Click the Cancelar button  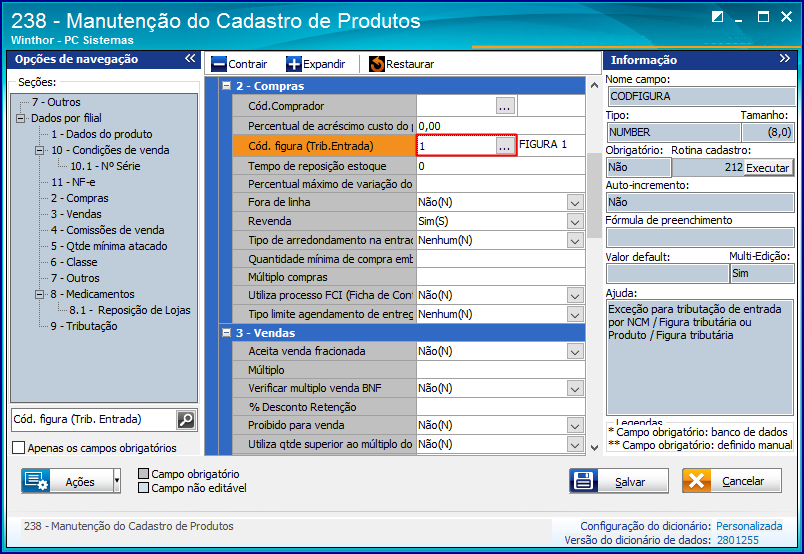coord(732,481)
